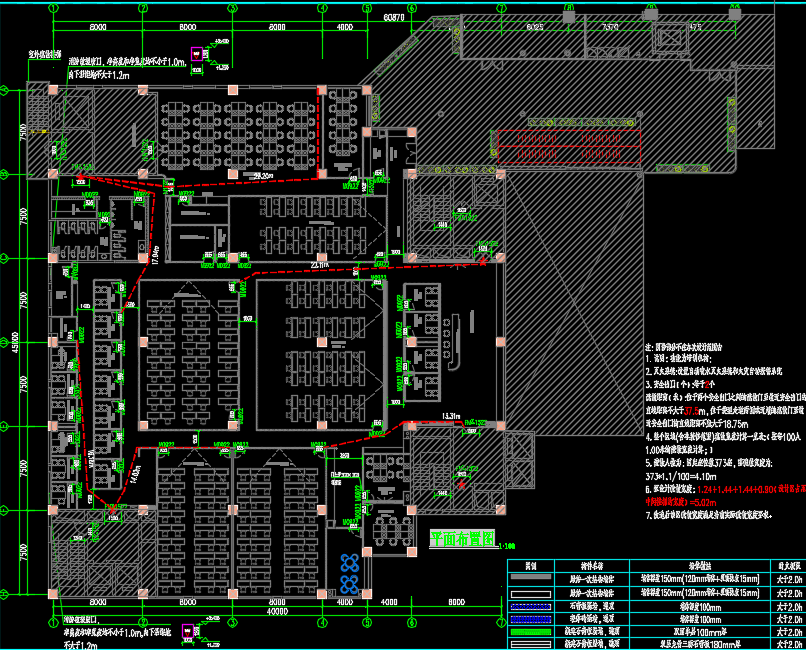Click the green 平面布置图 drawing title
Image resolution: width=806 pixels, height=650 pixels.
pyautogui.click(x=462, y=539)
